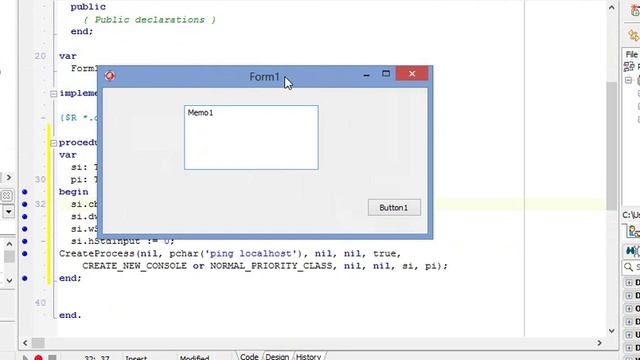Close the Form1 window
640x360 pixels.
tap(412, 74)
